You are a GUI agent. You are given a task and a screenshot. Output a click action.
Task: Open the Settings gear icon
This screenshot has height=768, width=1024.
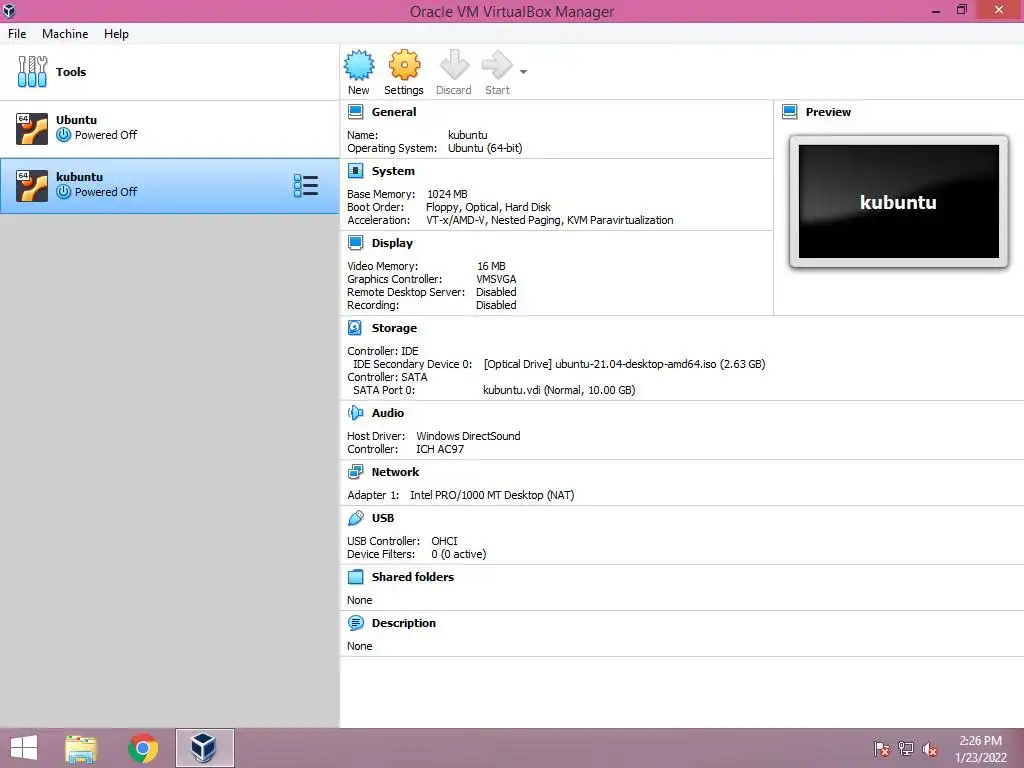(404, 65)
